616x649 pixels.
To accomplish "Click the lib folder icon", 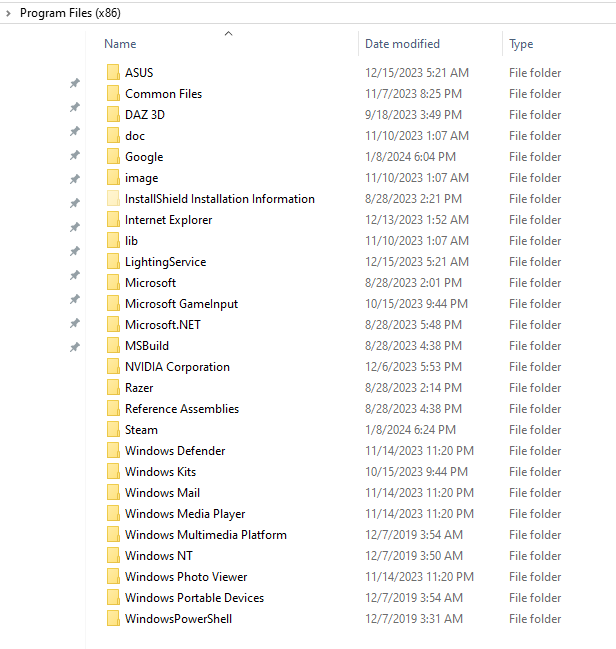I will tap(113, 240).
